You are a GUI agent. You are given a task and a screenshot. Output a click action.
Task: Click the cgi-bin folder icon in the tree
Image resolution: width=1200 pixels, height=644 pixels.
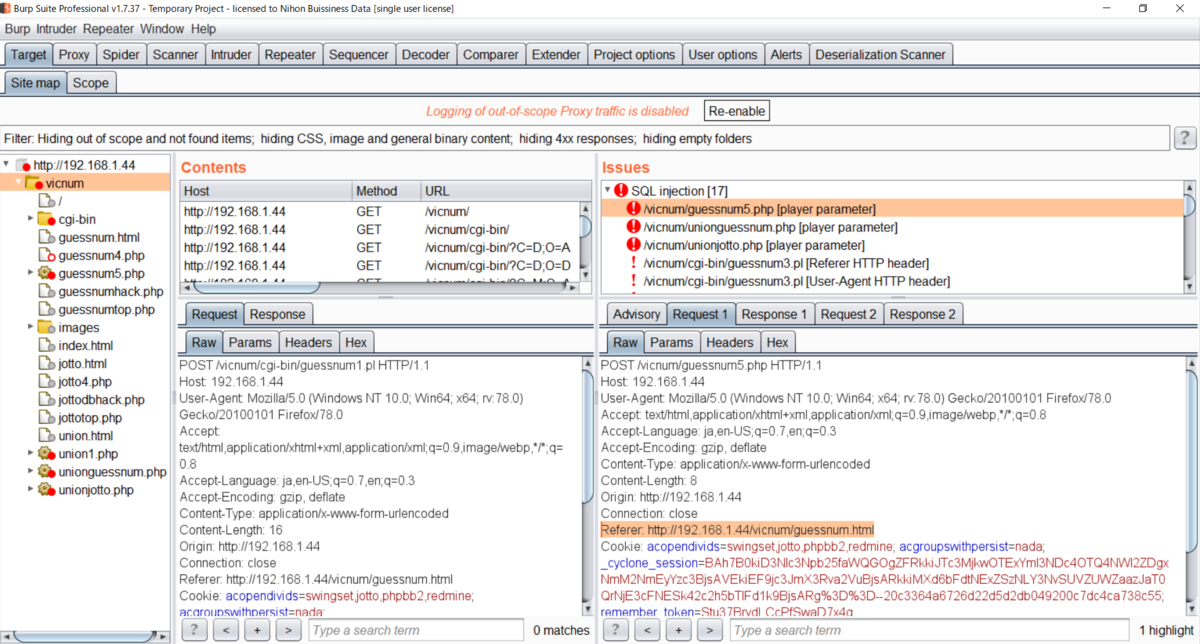point(46,219)
